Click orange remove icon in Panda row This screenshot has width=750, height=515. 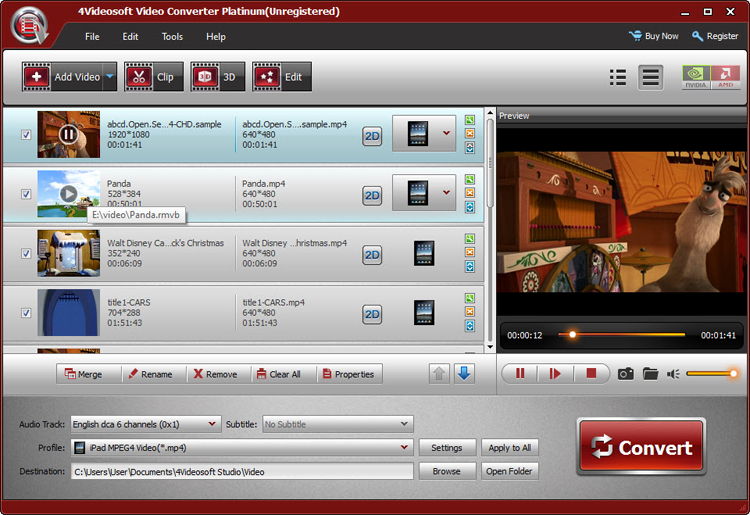point(470,193)
